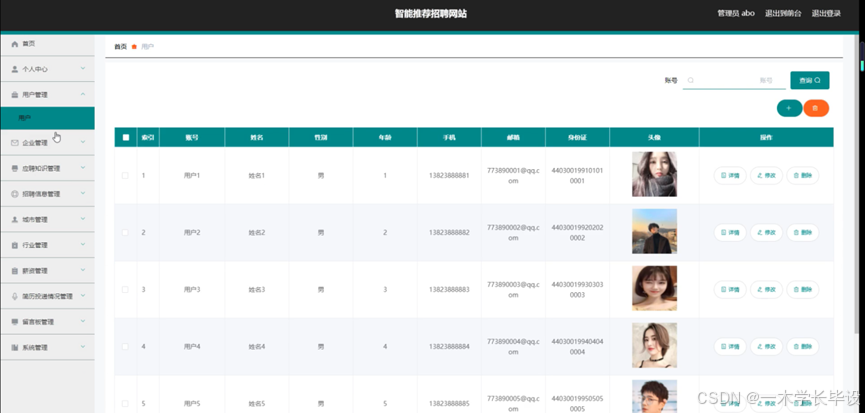Click 退出登录 in top bar
This screenshot has width=865, height=413.
[x=826, y=13]
